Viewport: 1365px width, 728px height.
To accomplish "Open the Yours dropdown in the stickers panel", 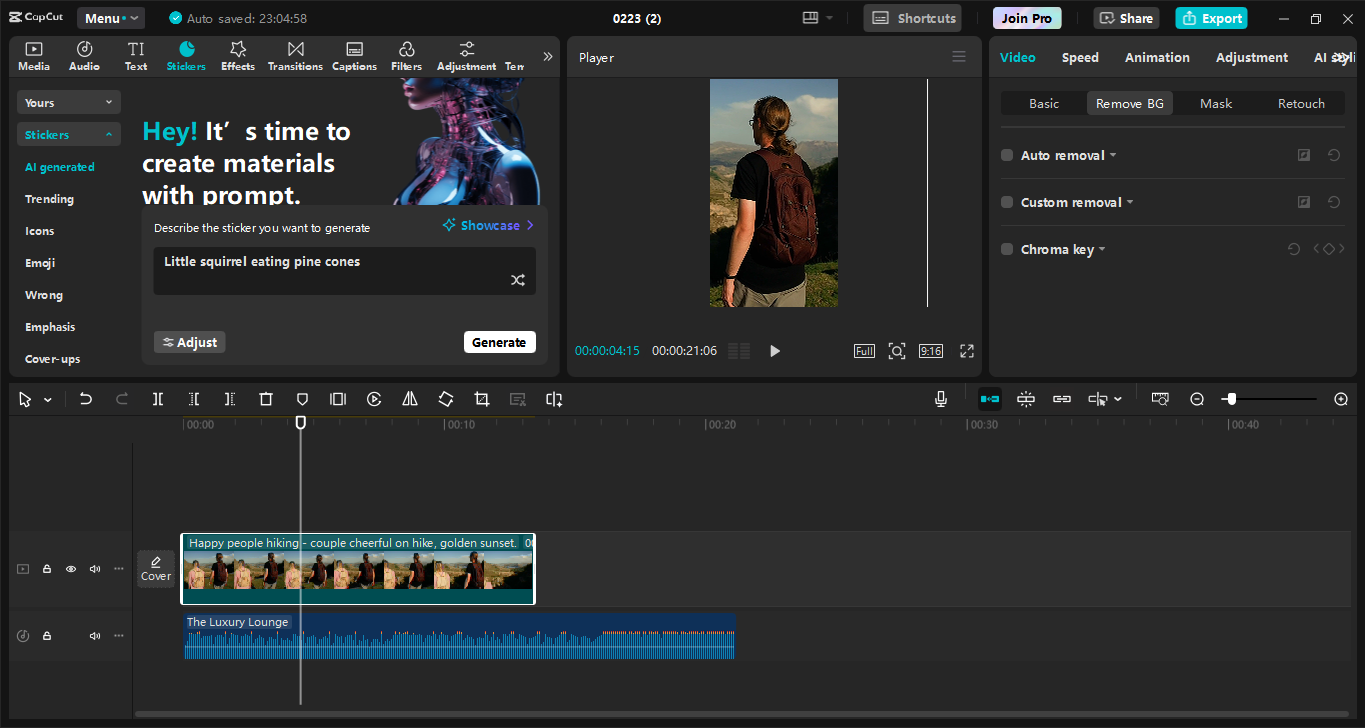I will pos(68,101).
